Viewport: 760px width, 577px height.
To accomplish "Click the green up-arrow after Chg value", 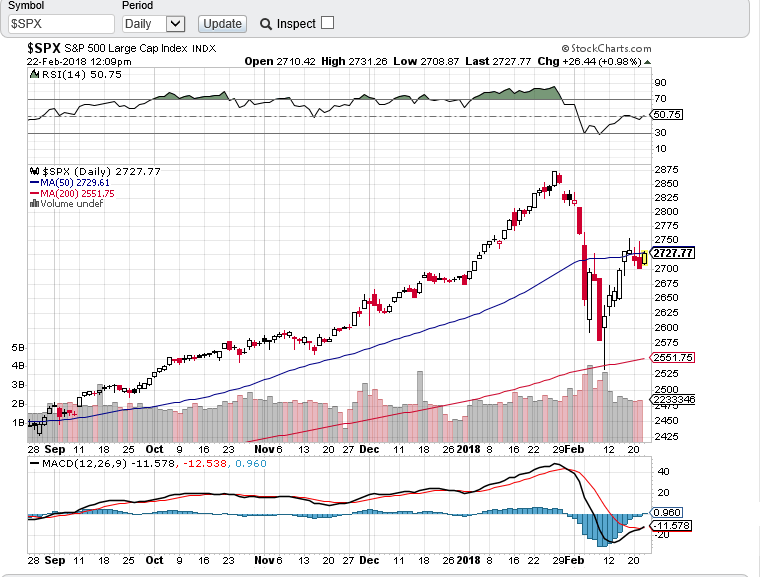I will tap(647, 62).
